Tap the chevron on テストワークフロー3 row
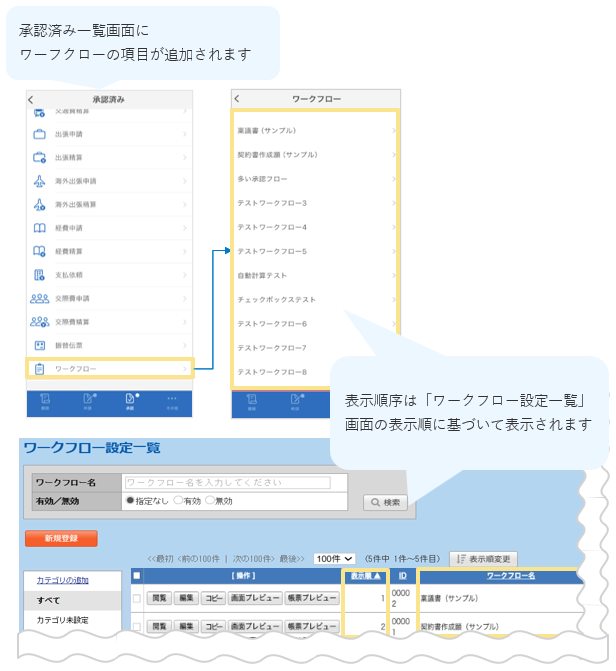616x671 pixels. 394,203
